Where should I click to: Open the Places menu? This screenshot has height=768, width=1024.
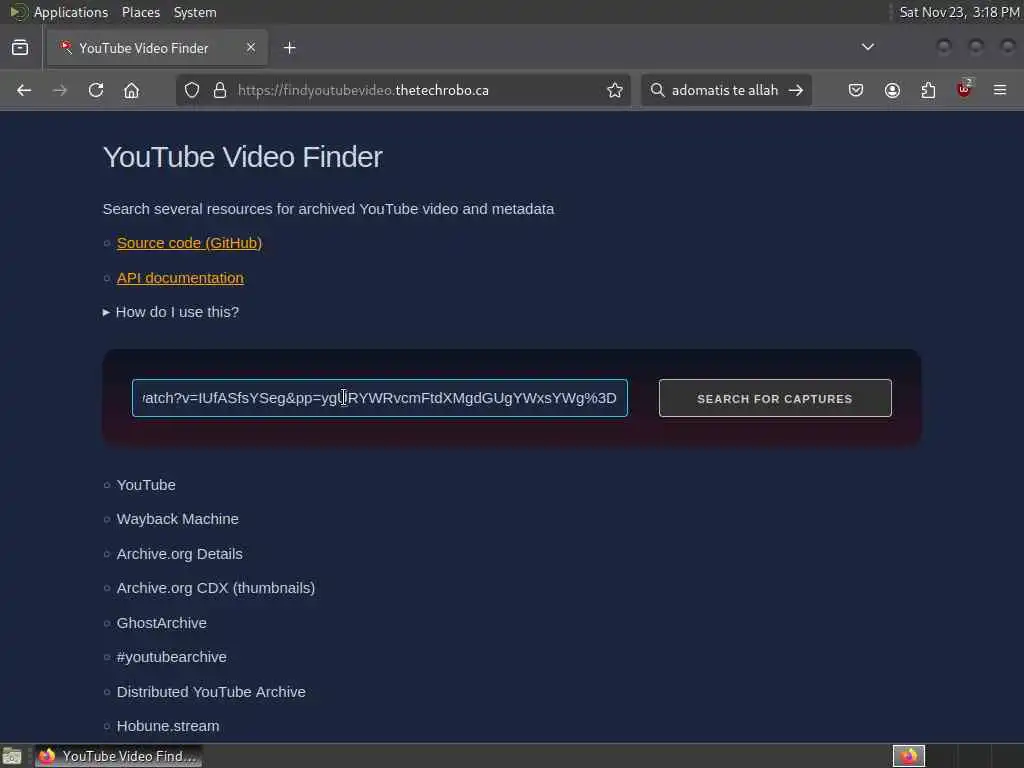tap(141, 12)
